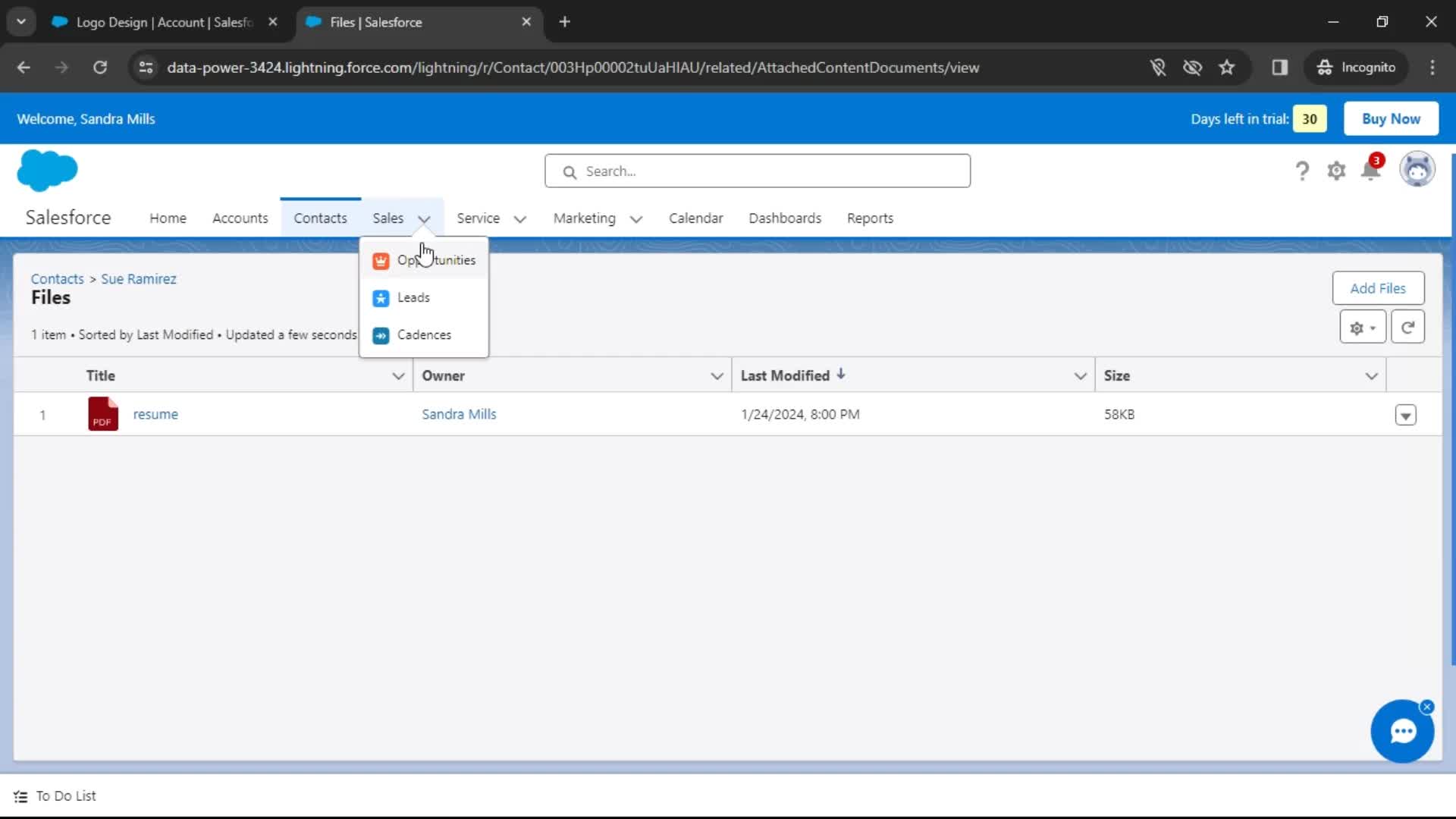Click the Leads star icon

click(x=381, y=298)
